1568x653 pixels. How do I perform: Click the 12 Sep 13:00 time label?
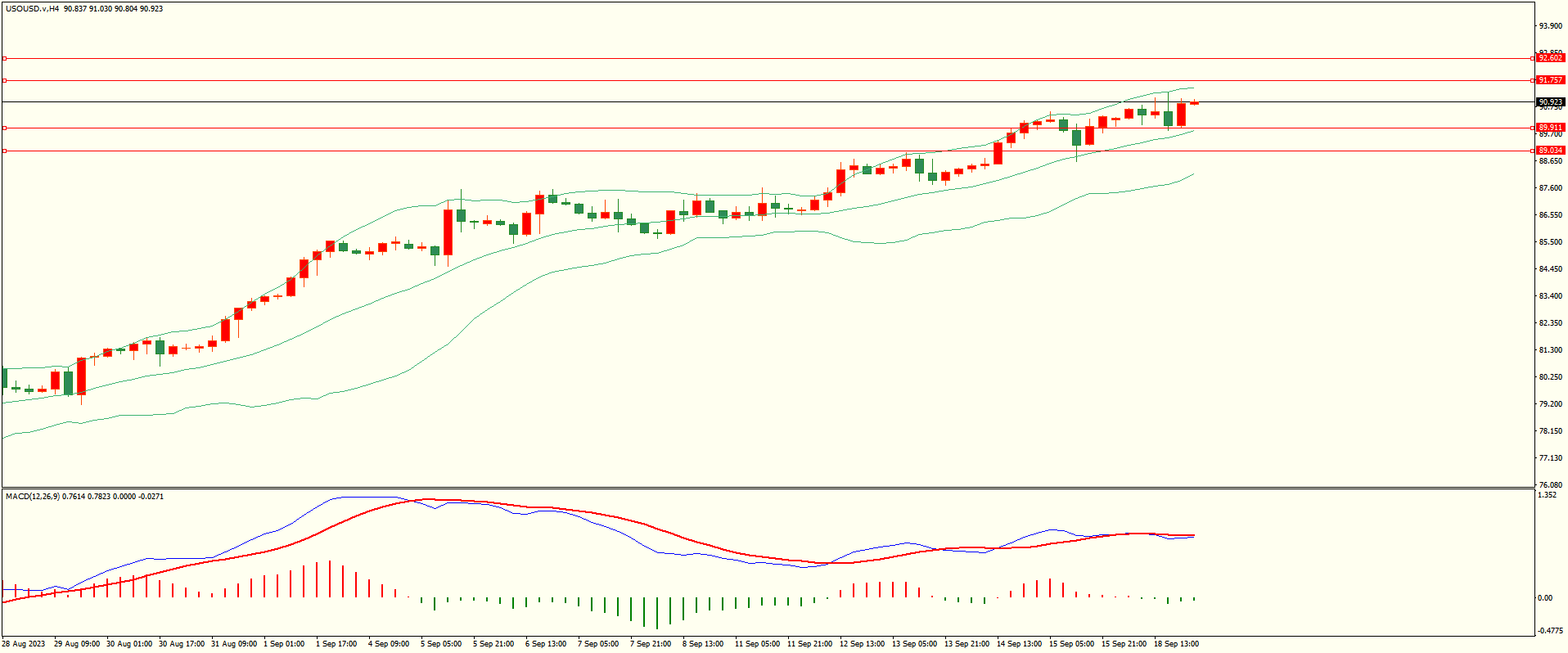click(862, 644)
